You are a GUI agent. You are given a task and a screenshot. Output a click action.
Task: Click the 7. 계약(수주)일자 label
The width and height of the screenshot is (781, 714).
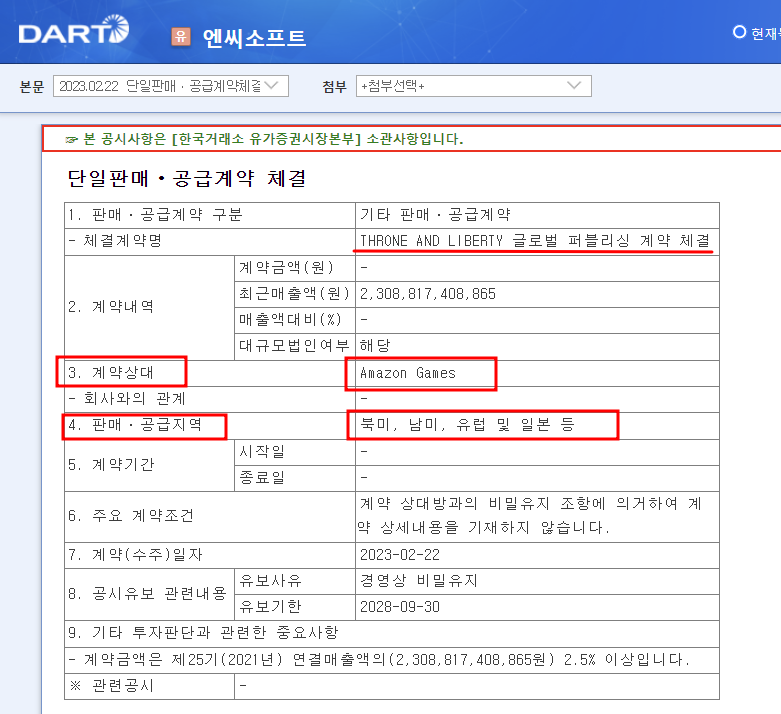[x=135, y=555]
